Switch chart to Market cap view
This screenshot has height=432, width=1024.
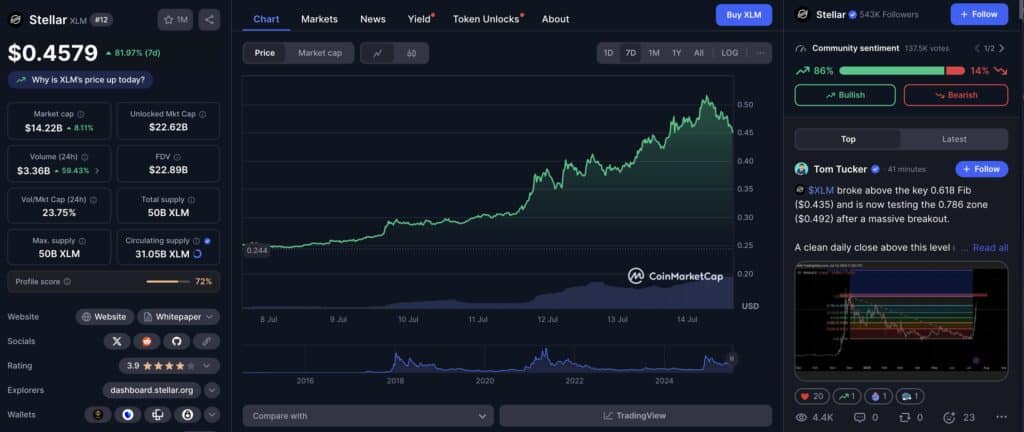pyautogui.click(x=320, y=53)
